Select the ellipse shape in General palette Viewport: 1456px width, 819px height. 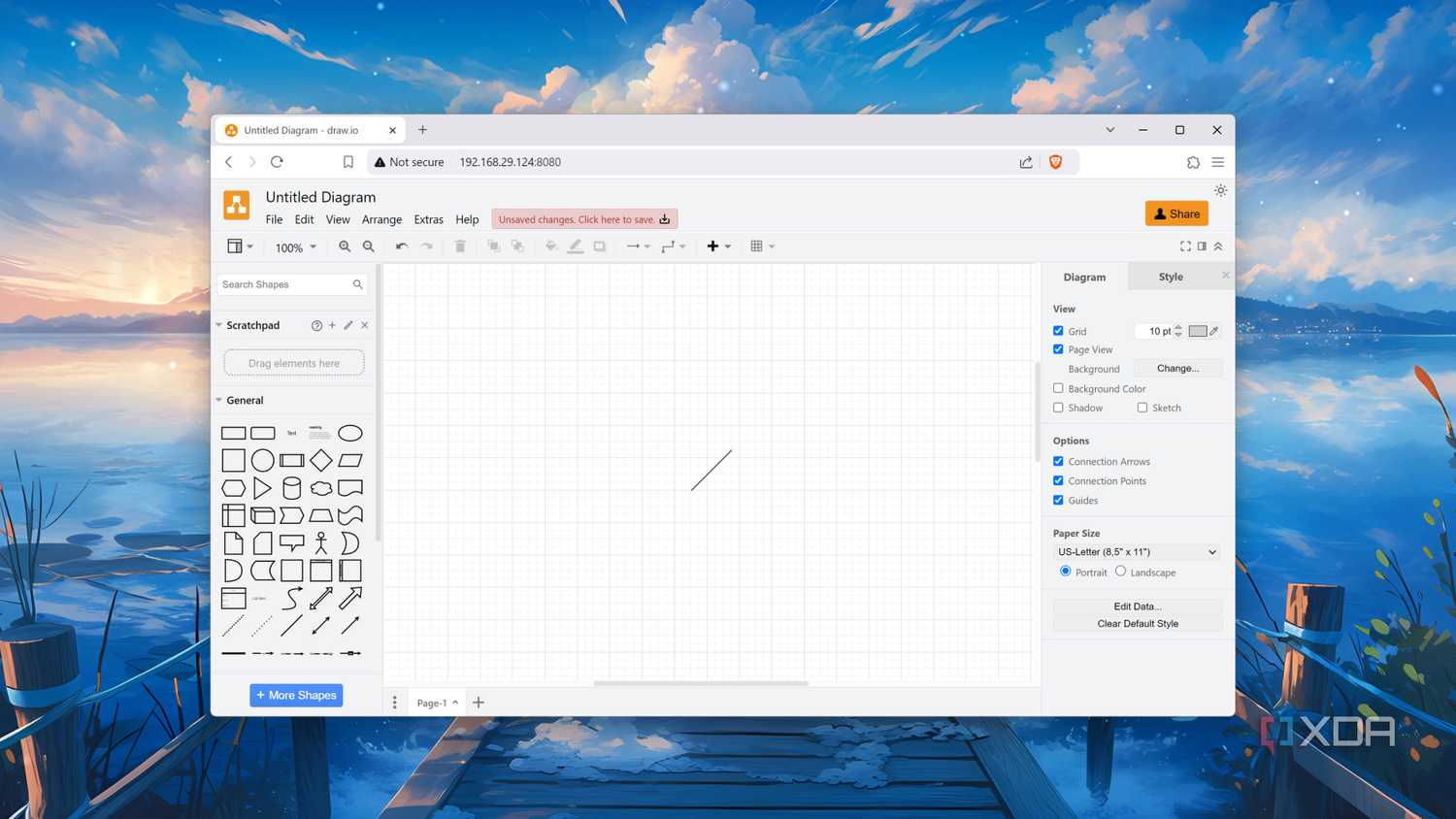tap(350, 433)
